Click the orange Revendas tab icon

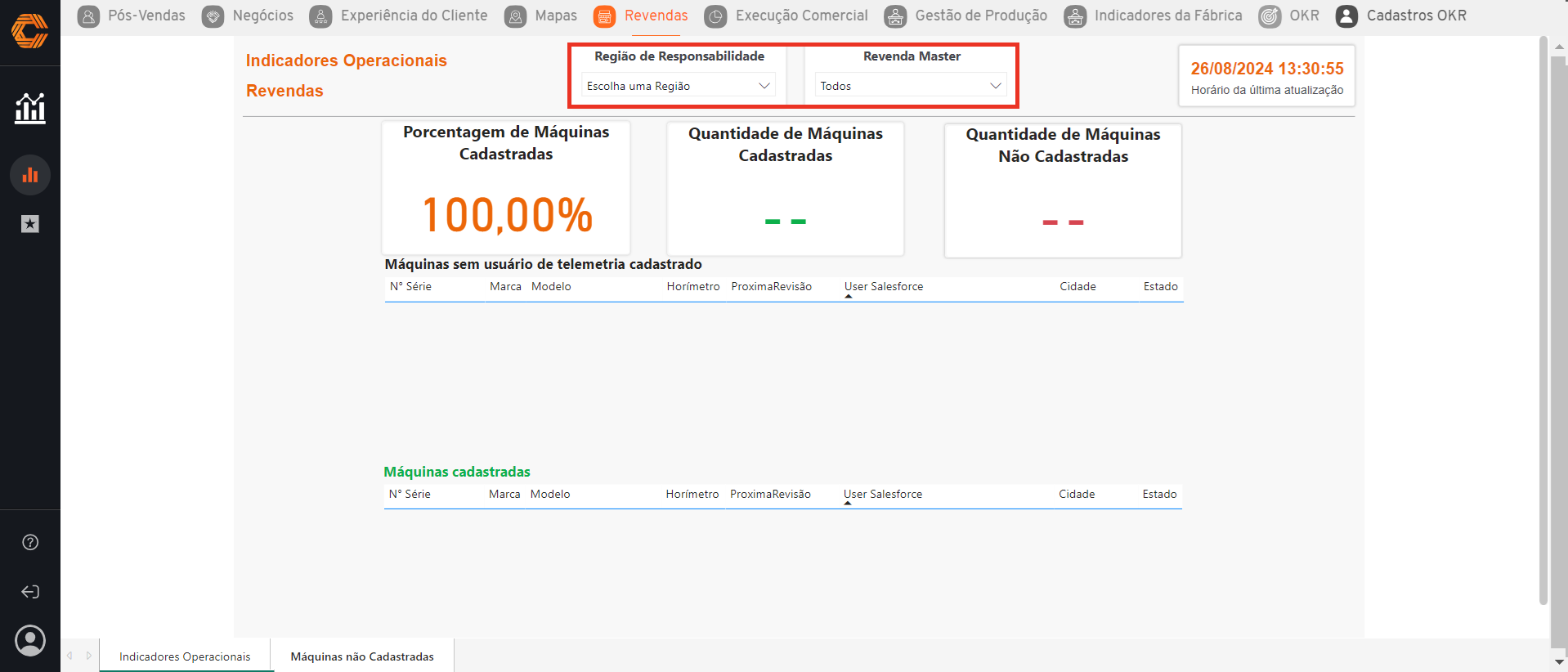click(x=604, y=16)
